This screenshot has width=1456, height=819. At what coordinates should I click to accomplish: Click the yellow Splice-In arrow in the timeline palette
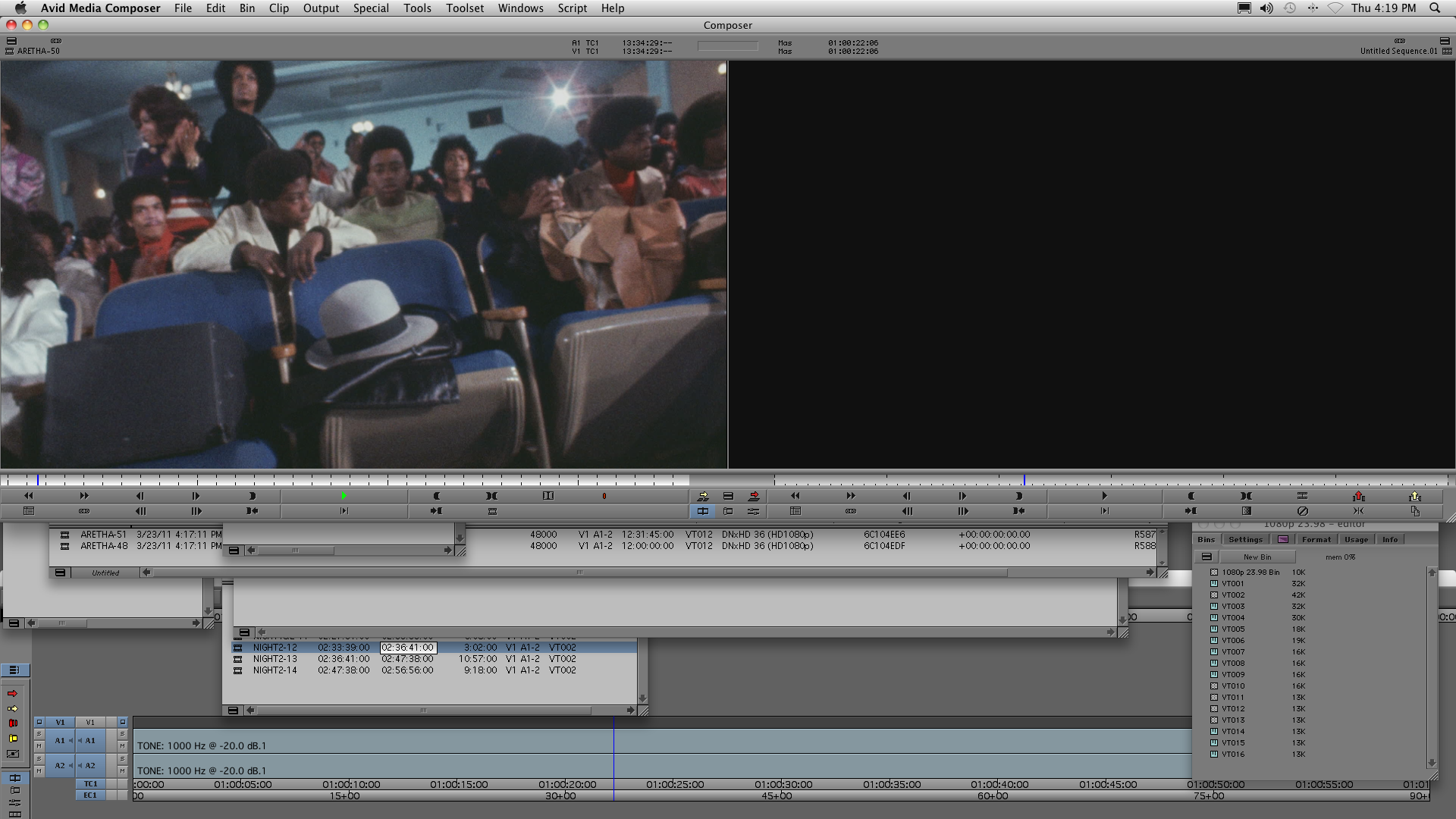[x=13, y=709]
